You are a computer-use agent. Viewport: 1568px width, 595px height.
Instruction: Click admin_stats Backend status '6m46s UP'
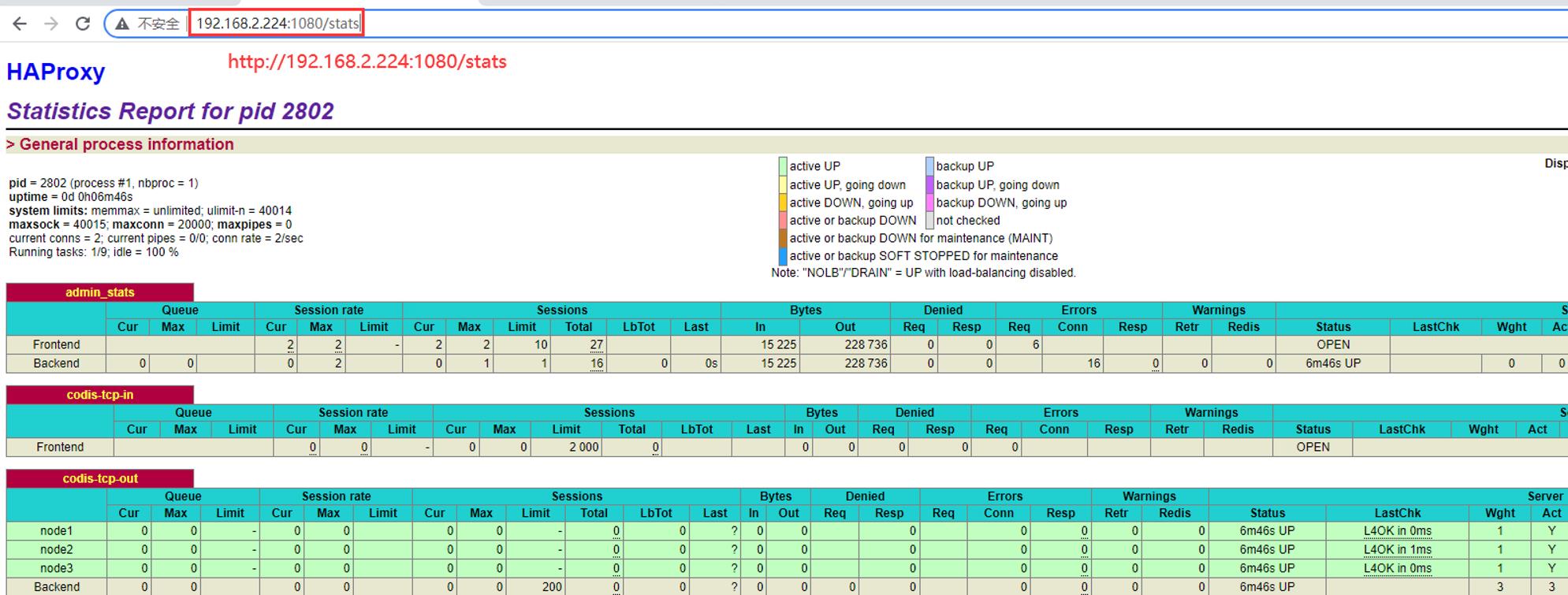(x=1333, y=364)
